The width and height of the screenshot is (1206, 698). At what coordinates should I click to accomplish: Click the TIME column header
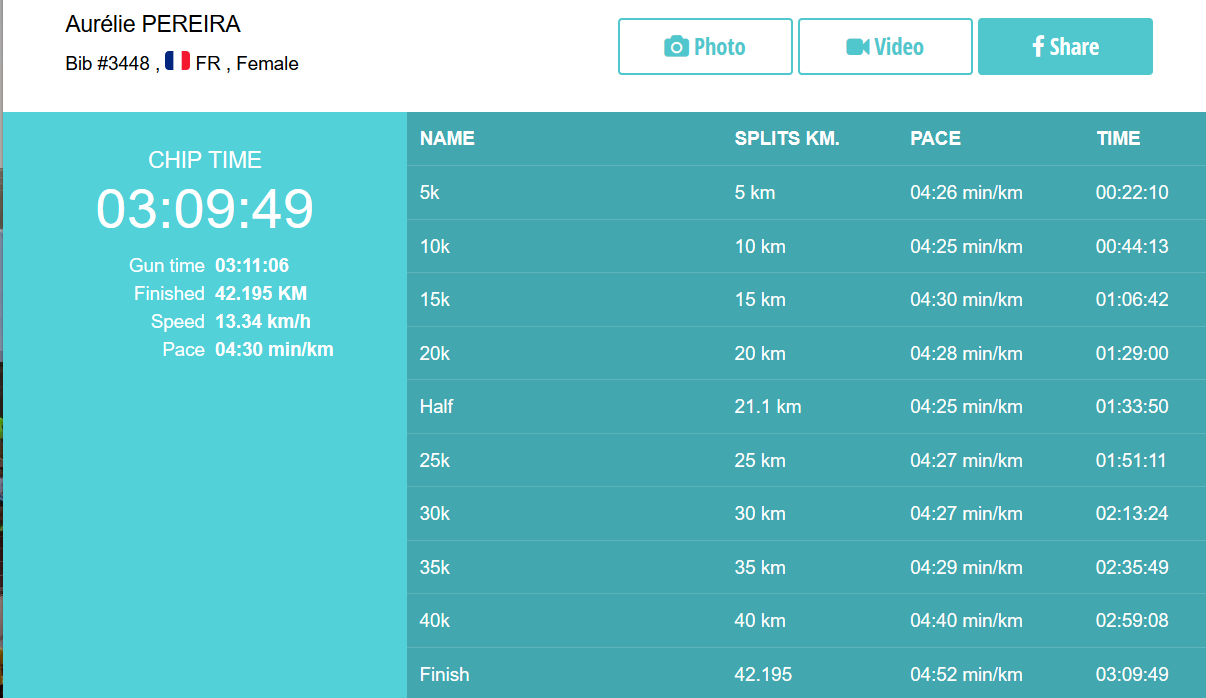click(x=1118, y=139)
